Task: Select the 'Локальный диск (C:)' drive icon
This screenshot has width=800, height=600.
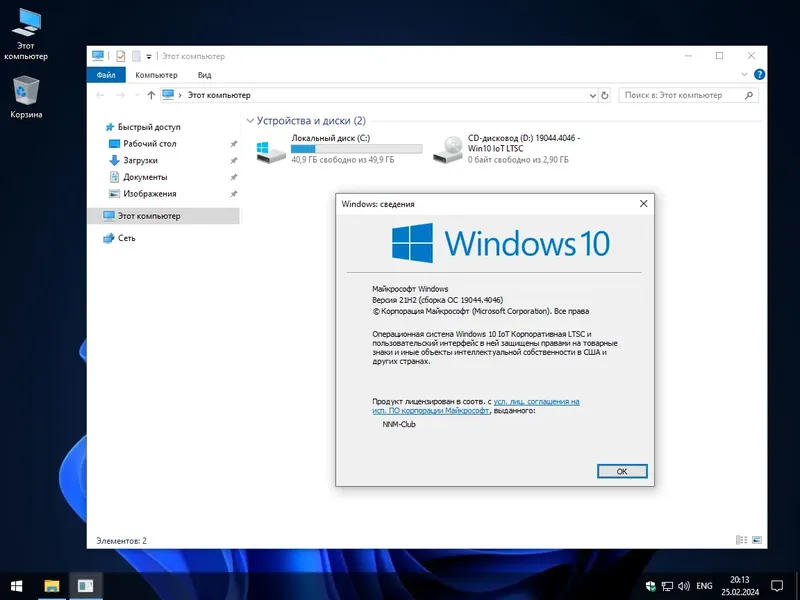Action: pos(270,152)
